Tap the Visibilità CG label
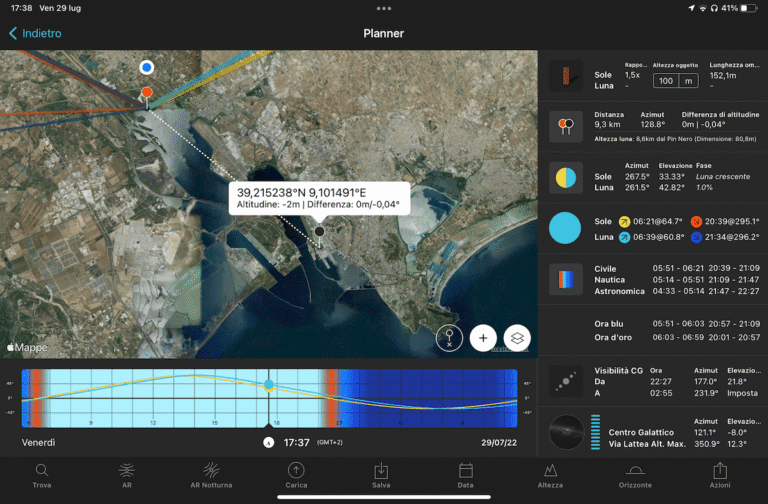 tap(619, 371)
